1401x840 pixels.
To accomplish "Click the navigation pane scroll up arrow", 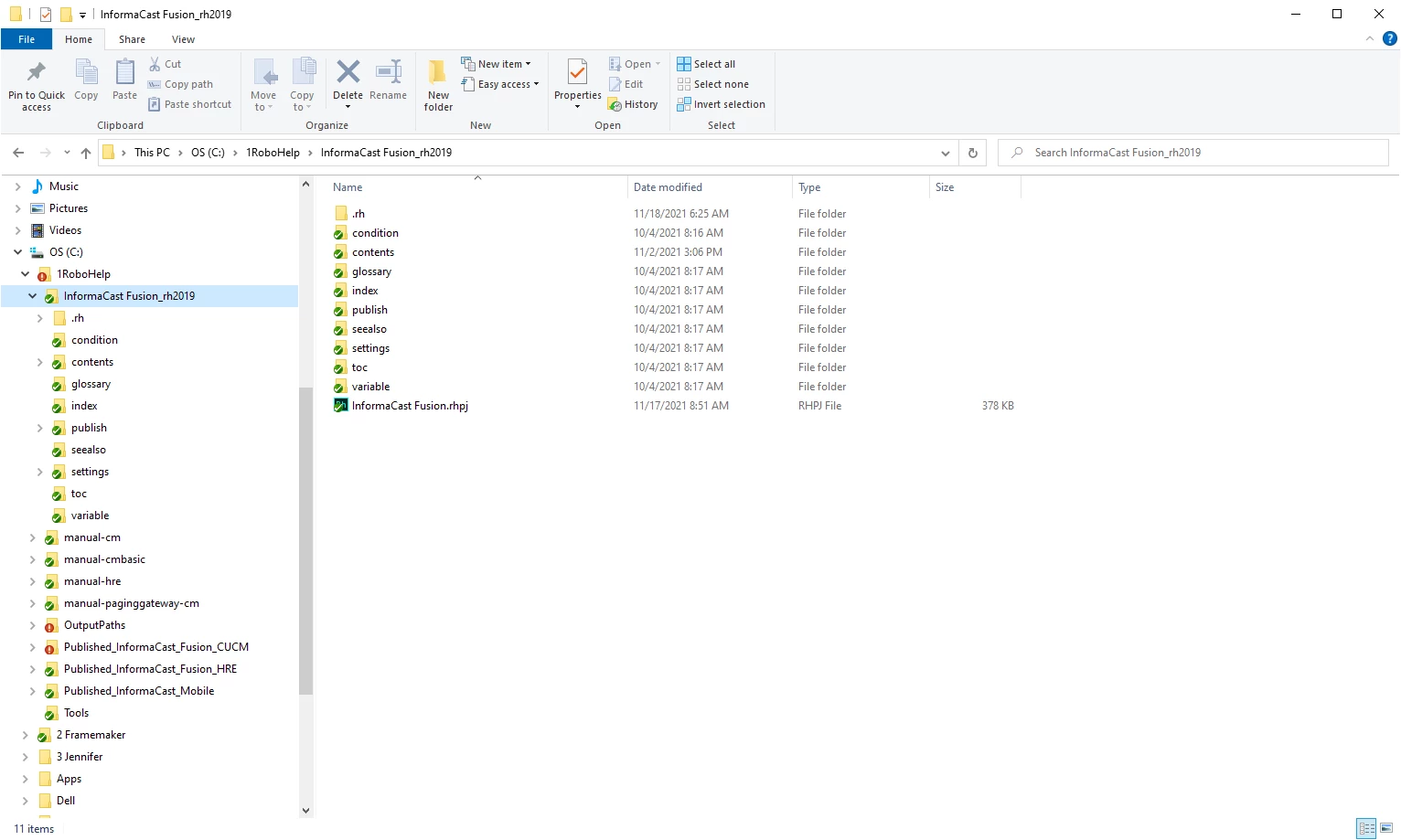I will 305,185.
